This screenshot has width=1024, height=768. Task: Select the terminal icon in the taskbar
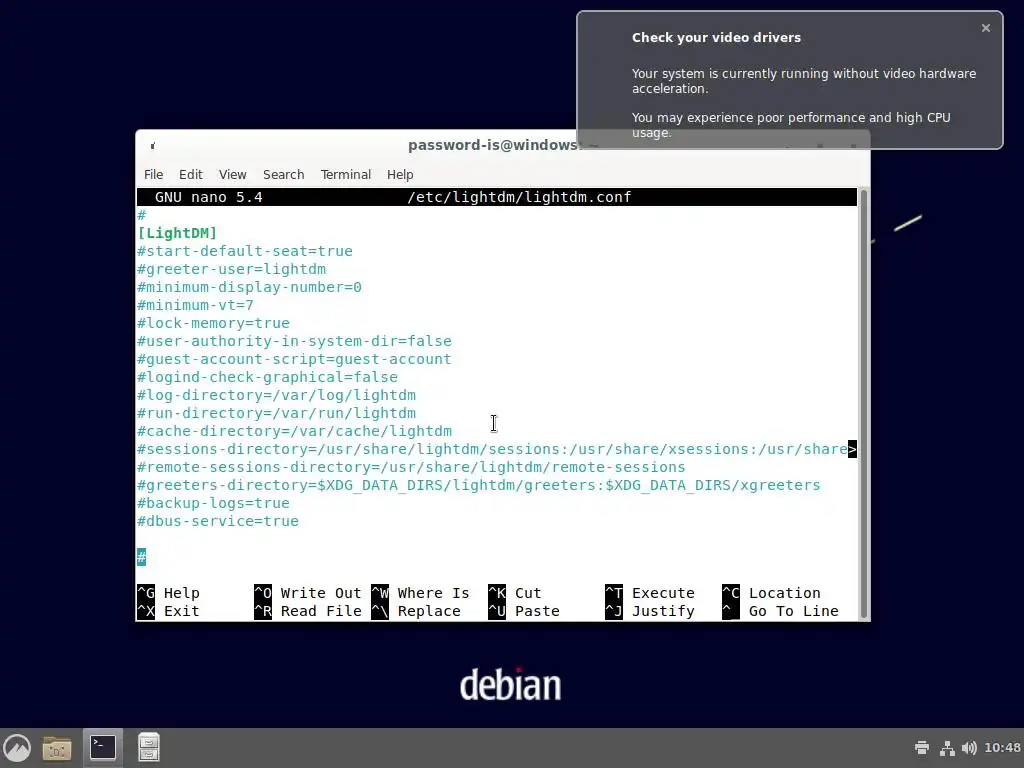[x=103, y=748]
